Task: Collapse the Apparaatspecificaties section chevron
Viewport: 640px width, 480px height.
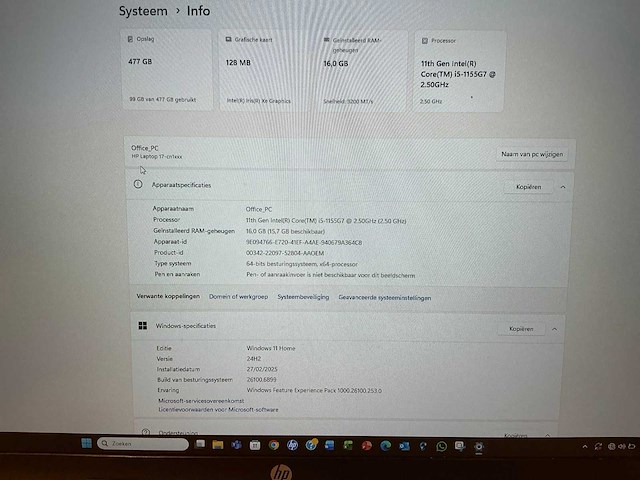Action: coord(563,187)
